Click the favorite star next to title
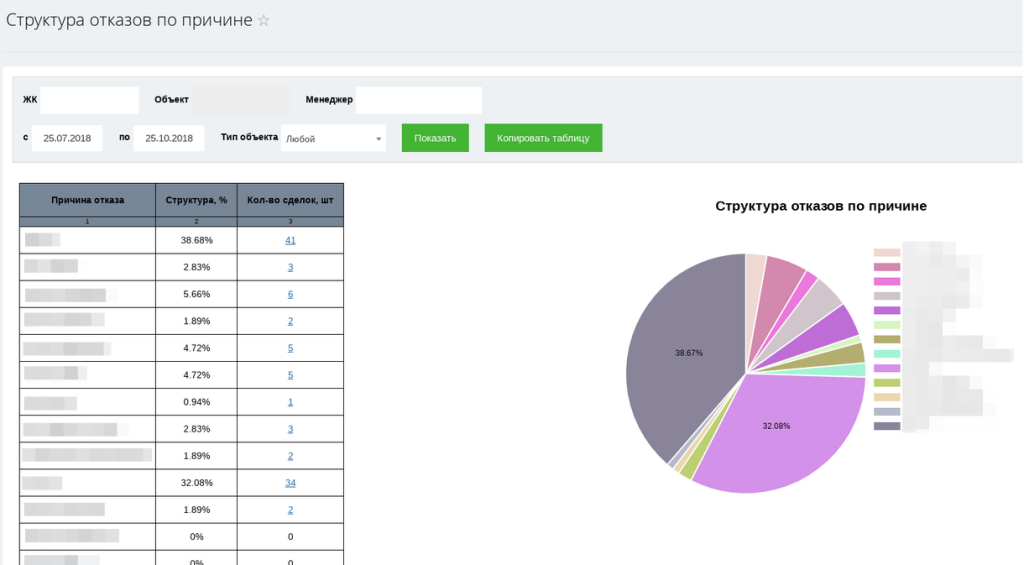 pyautogui.click(x=264, y=20)
